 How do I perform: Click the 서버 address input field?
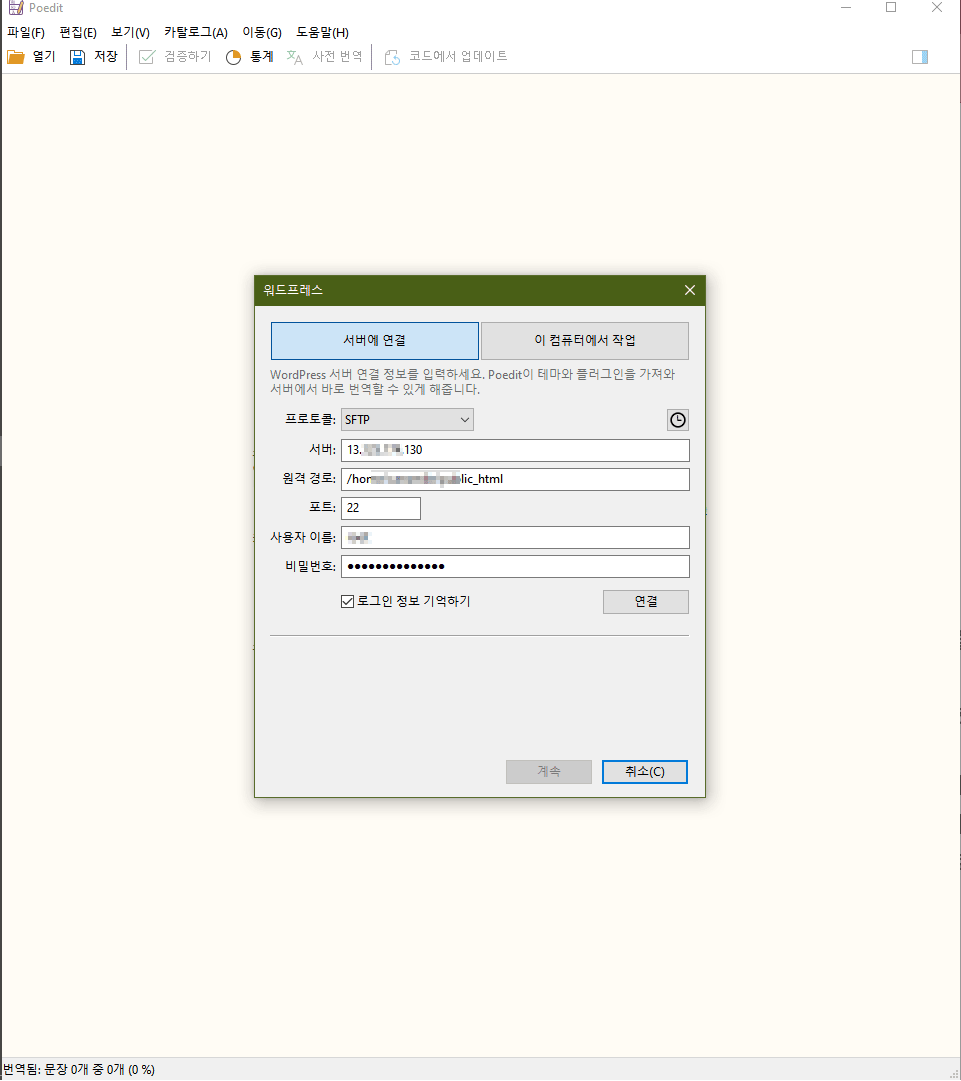(x=515, y=450)
